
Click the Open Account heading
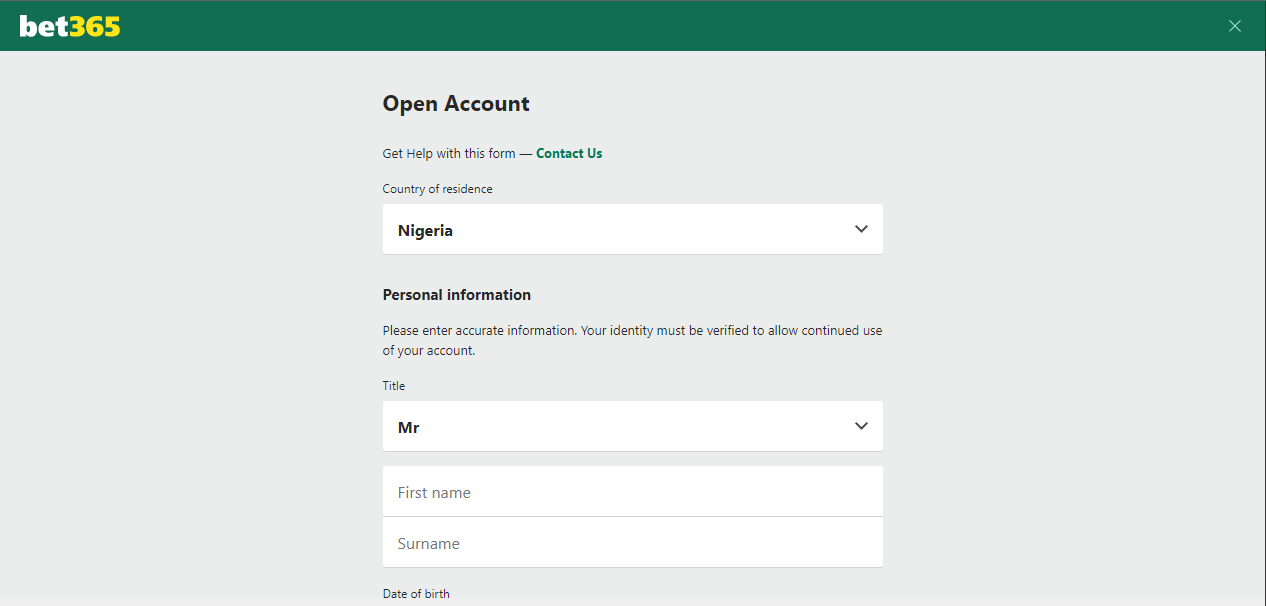point(456,104)
